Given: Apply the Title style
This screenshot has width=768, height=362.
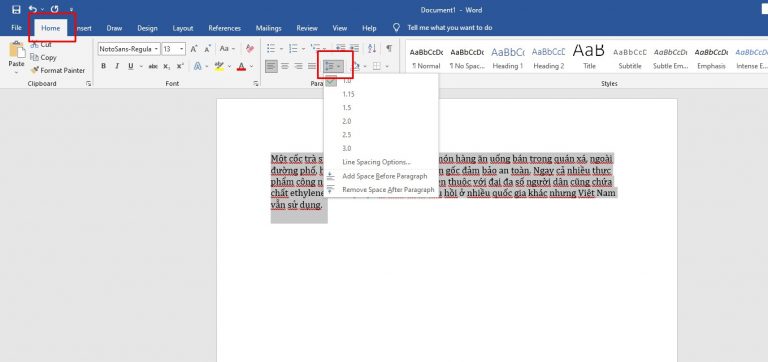Looking at the screenshot, I should pyautogui.click(x=589, y=58).
